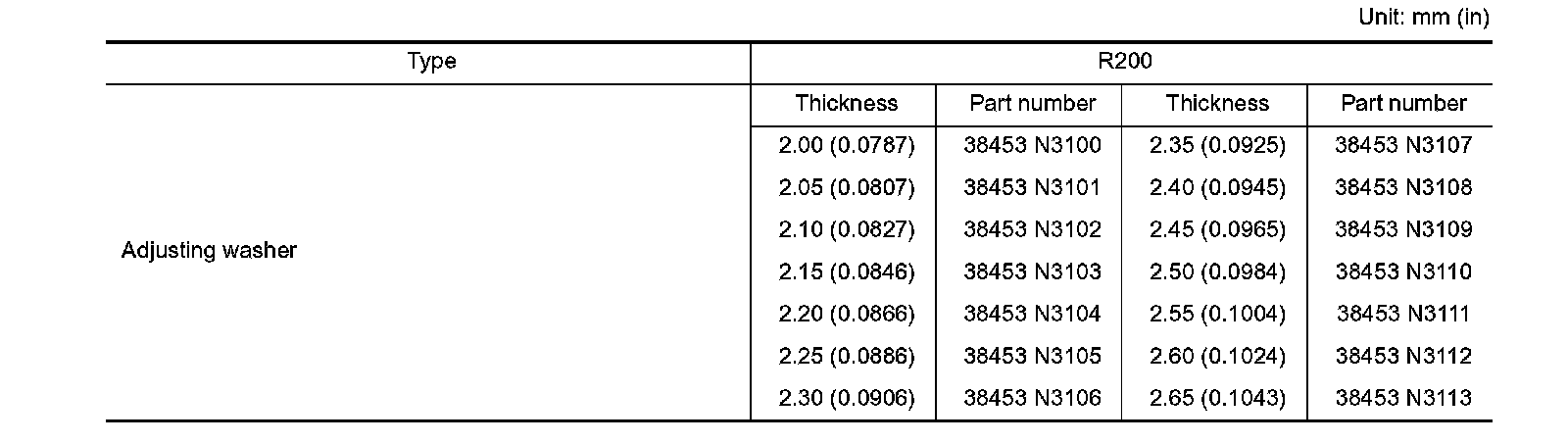Click the "Type" column header

pyautogui.click(x=431, y=62)
